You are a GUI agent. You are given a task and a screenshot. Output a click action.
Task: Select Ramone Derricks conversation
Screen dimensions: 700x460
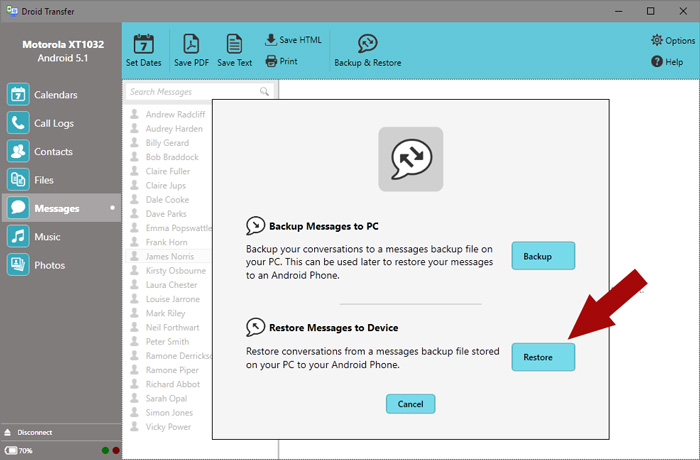tap(168, 356)
